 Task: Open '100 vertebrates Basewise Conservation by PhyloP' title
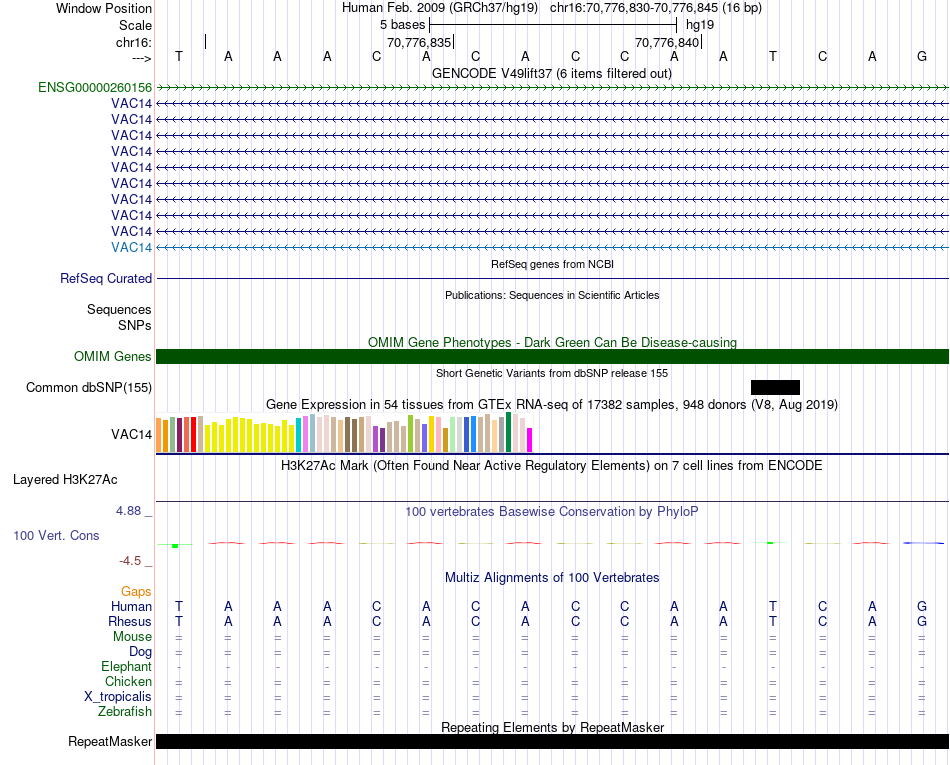click(552, 511)
